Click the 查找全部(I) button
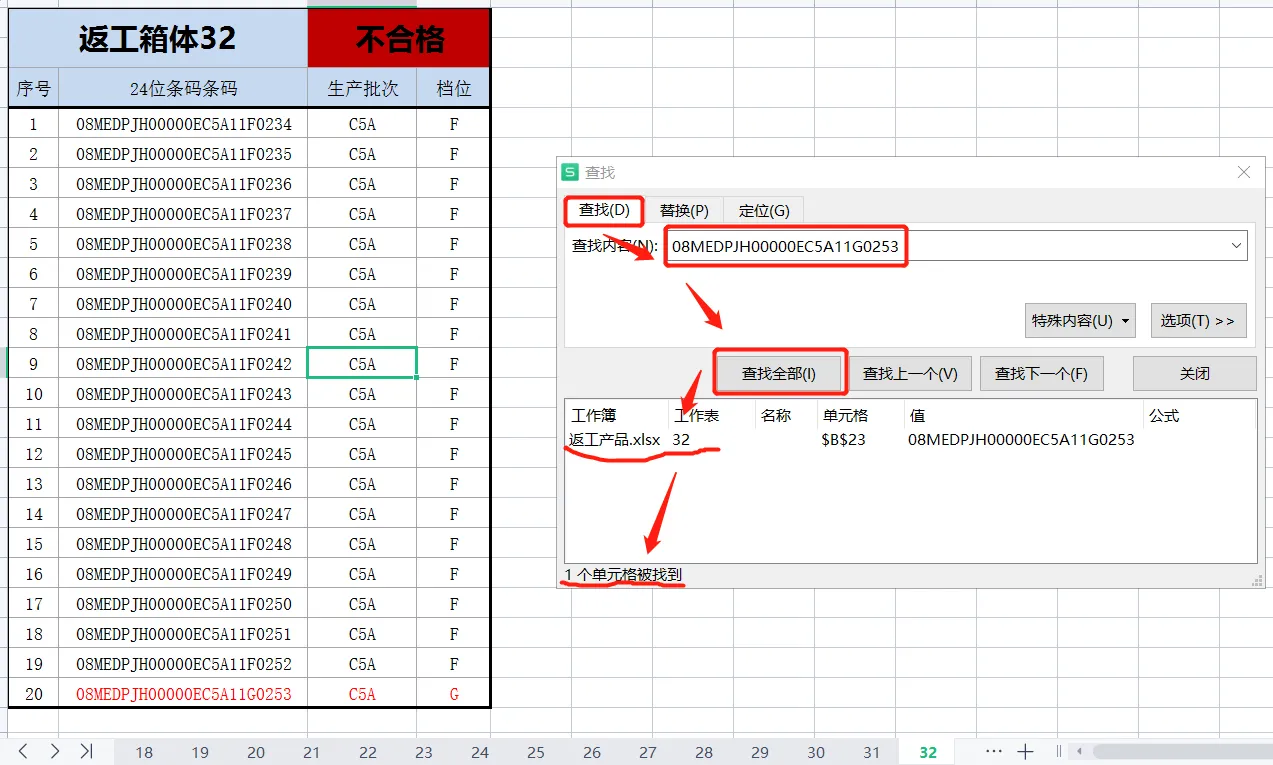Screen dimensions: 1273x765 779,373
